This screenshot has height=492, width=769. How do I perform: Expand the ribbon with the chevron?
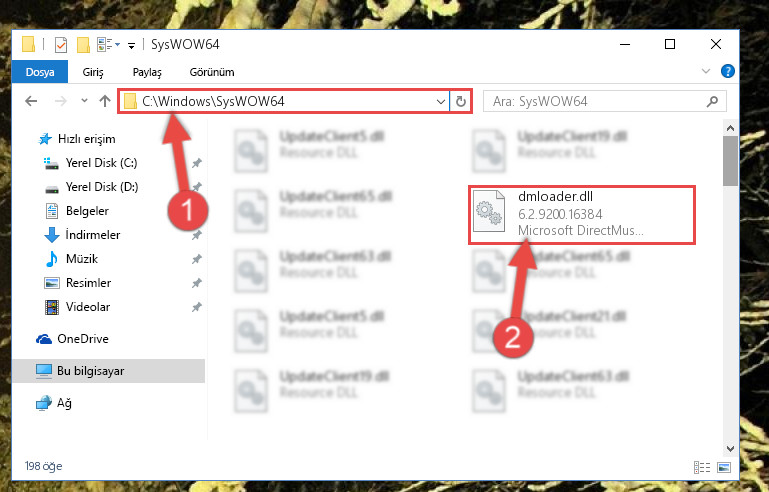coord(706,71)
